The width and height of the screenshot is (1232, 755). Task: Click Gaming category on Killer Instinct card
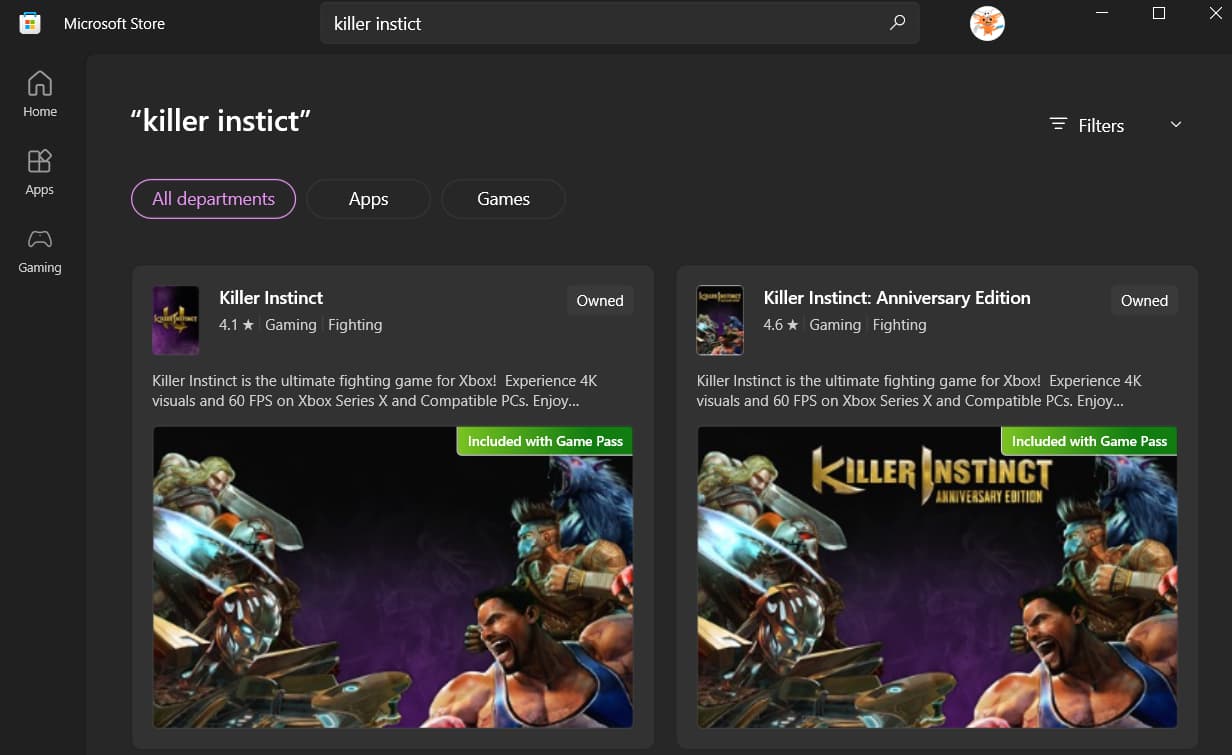pos(291,325)
